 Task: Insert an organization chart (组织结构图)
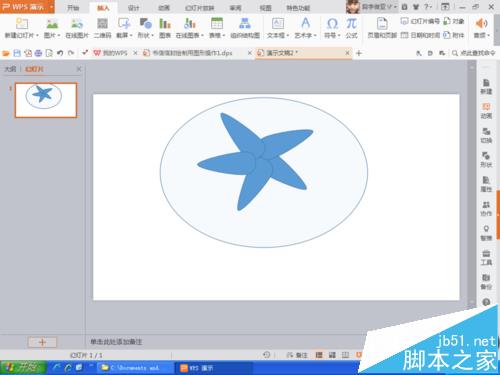(x=245, y=28)
